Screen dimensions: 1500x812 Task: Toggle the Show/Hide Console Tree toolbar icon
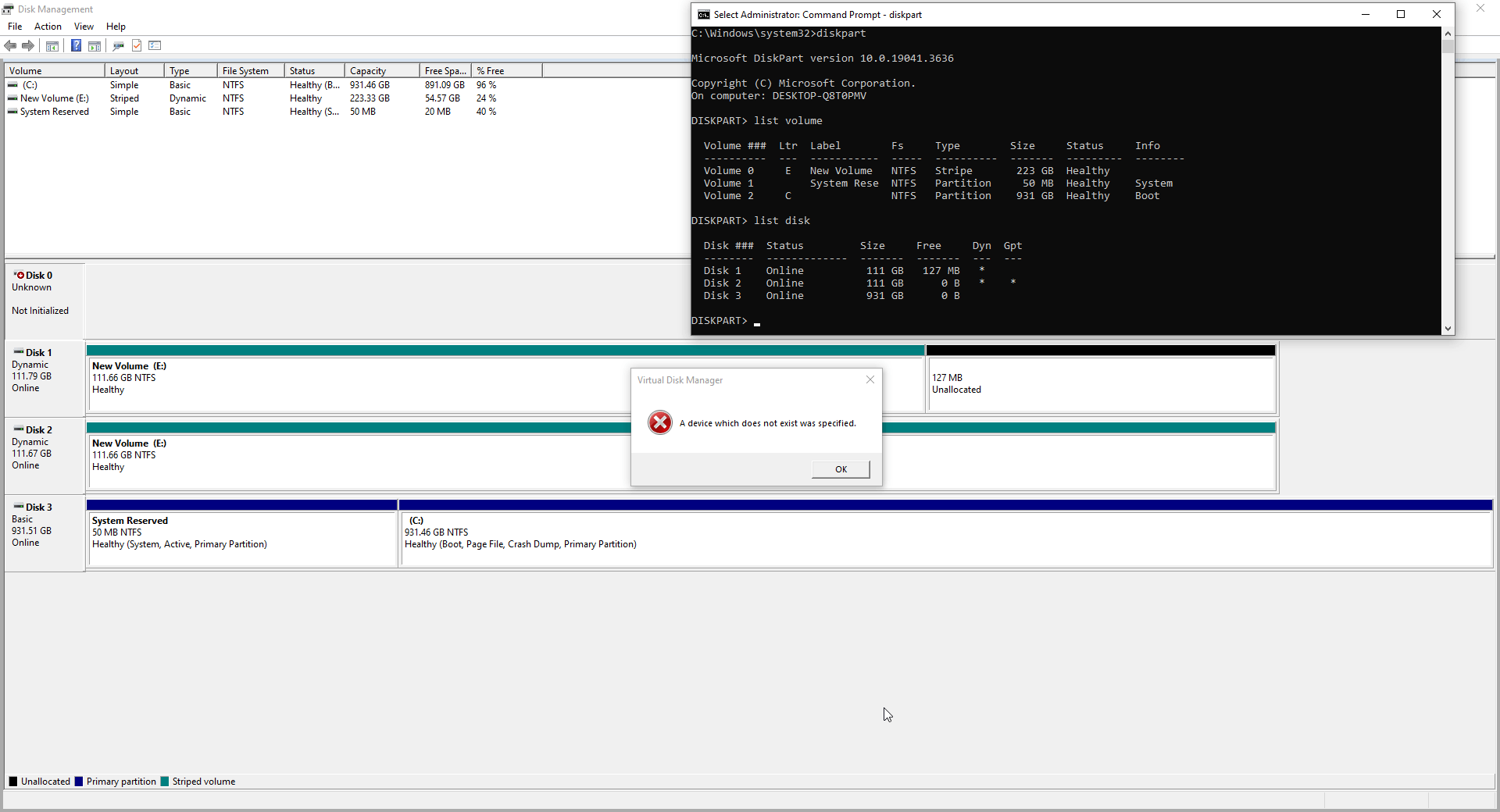pyautogui.click(x=52, y=46)
